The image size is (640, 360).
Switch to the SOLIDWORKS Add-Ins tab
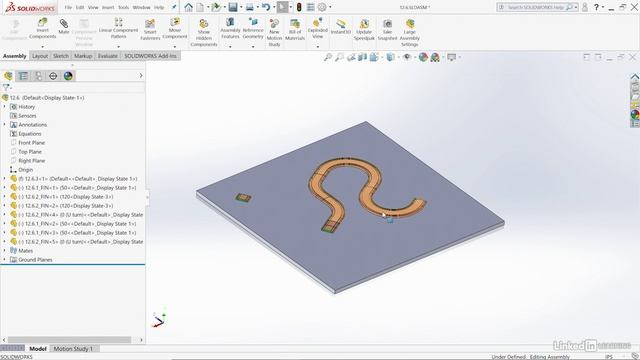click(150, 56)
